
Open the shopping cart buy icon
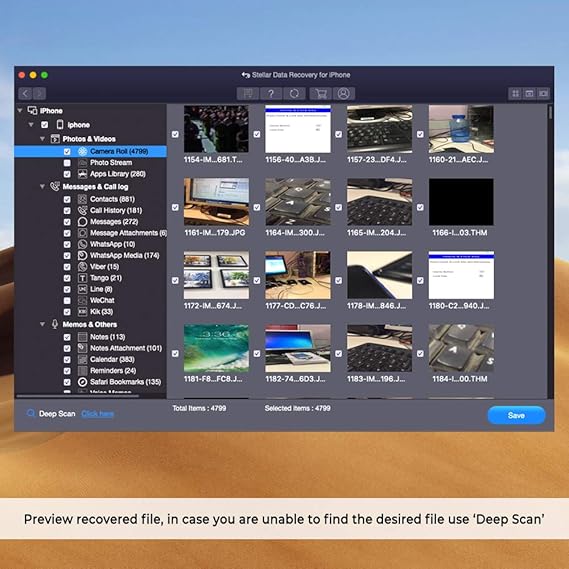(x=320, y=94)
